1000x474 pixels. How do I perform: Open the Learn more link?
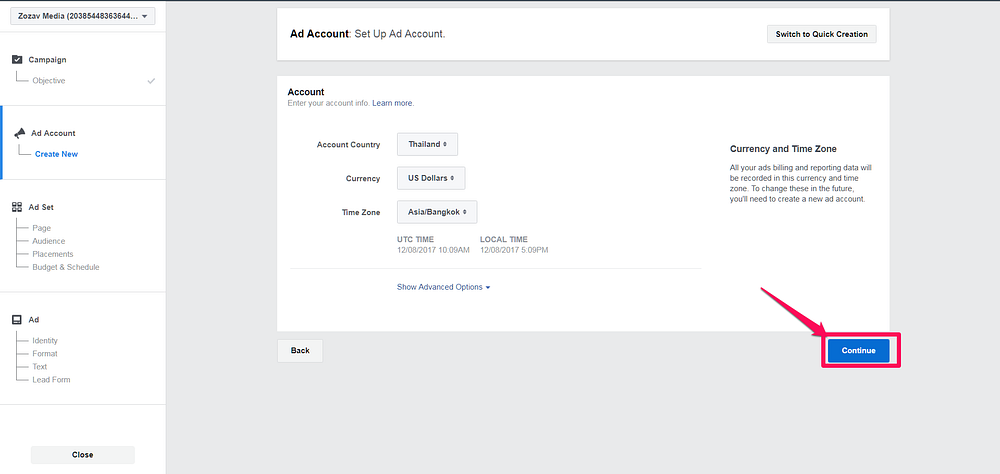(x=393, y=103)
